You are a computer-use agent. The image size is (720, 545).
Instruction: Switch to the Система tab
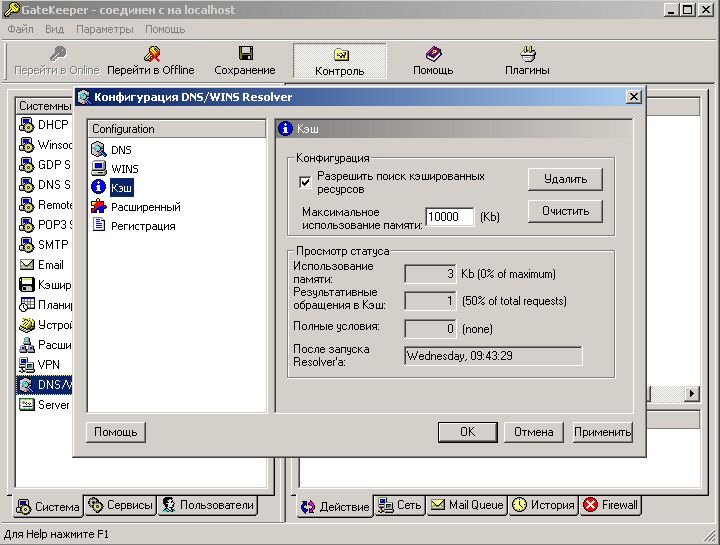tap(48, 506)
